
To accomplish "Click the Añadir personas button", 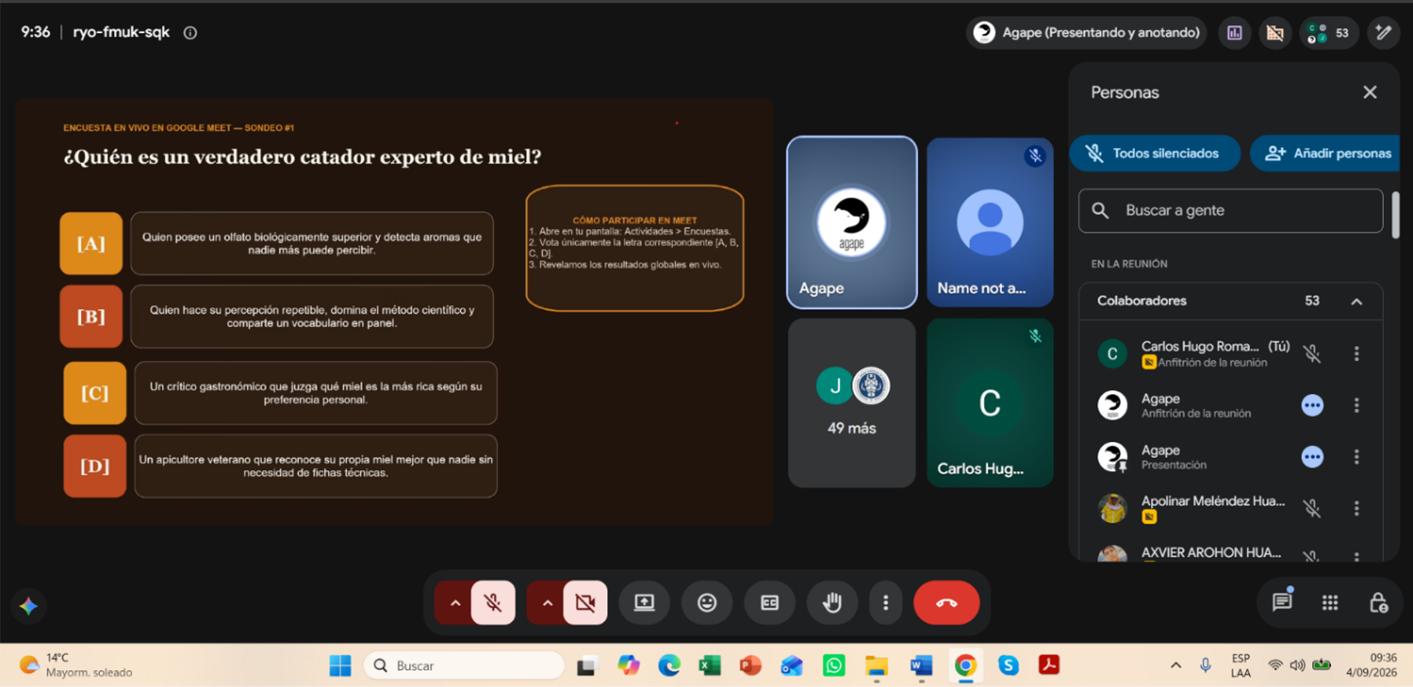I will pos(1324,153).
